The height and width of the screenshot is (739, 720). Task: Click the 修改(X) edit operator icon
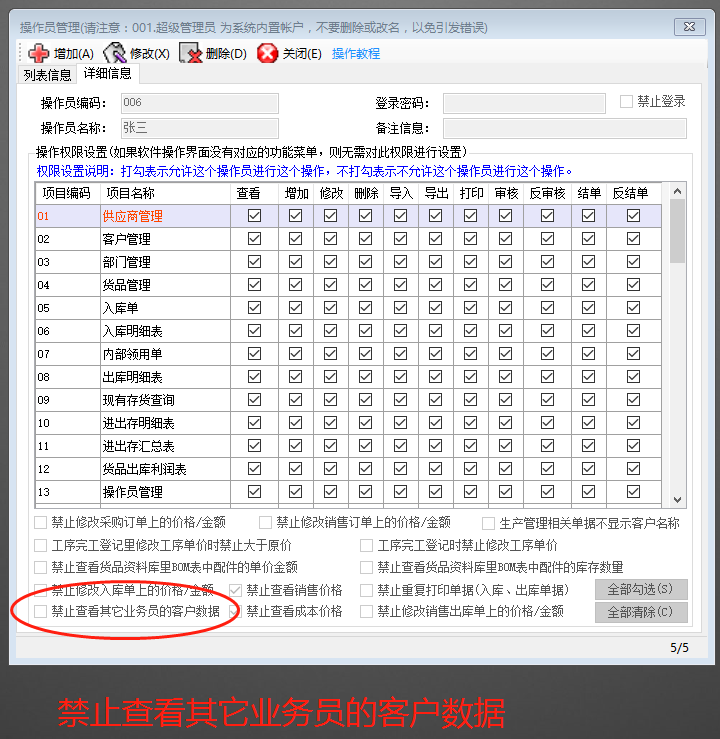click(115, 54)
